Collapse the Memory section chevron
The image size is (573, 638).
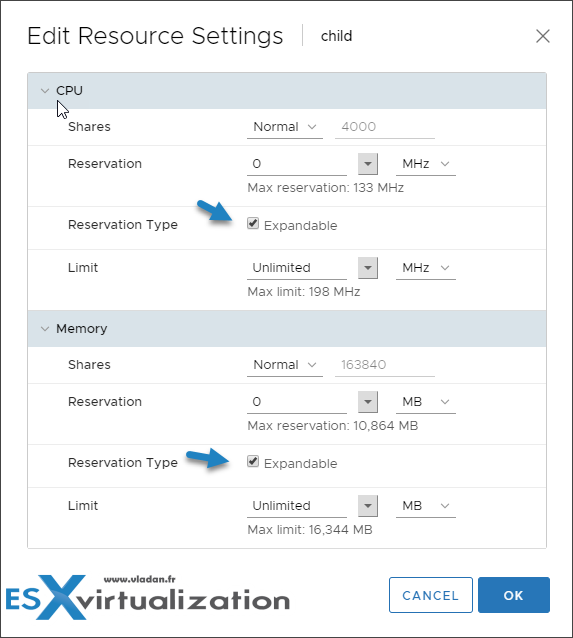45,328
